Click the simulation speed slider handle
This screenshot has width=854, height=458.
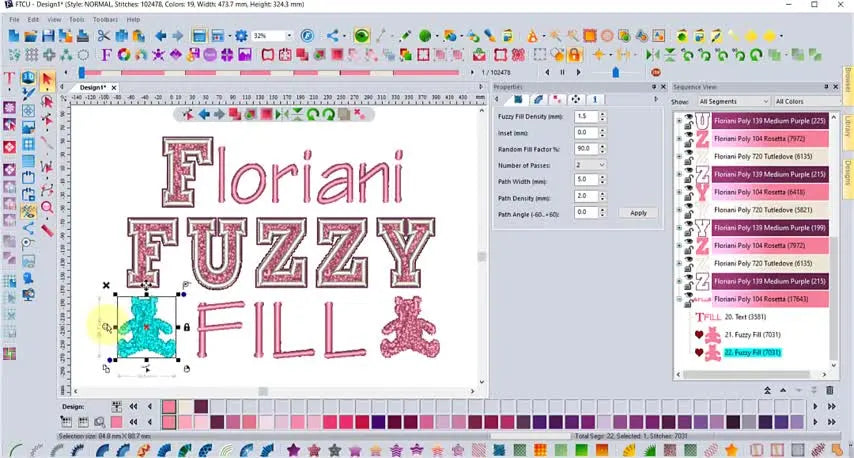(x=615, y=72)
